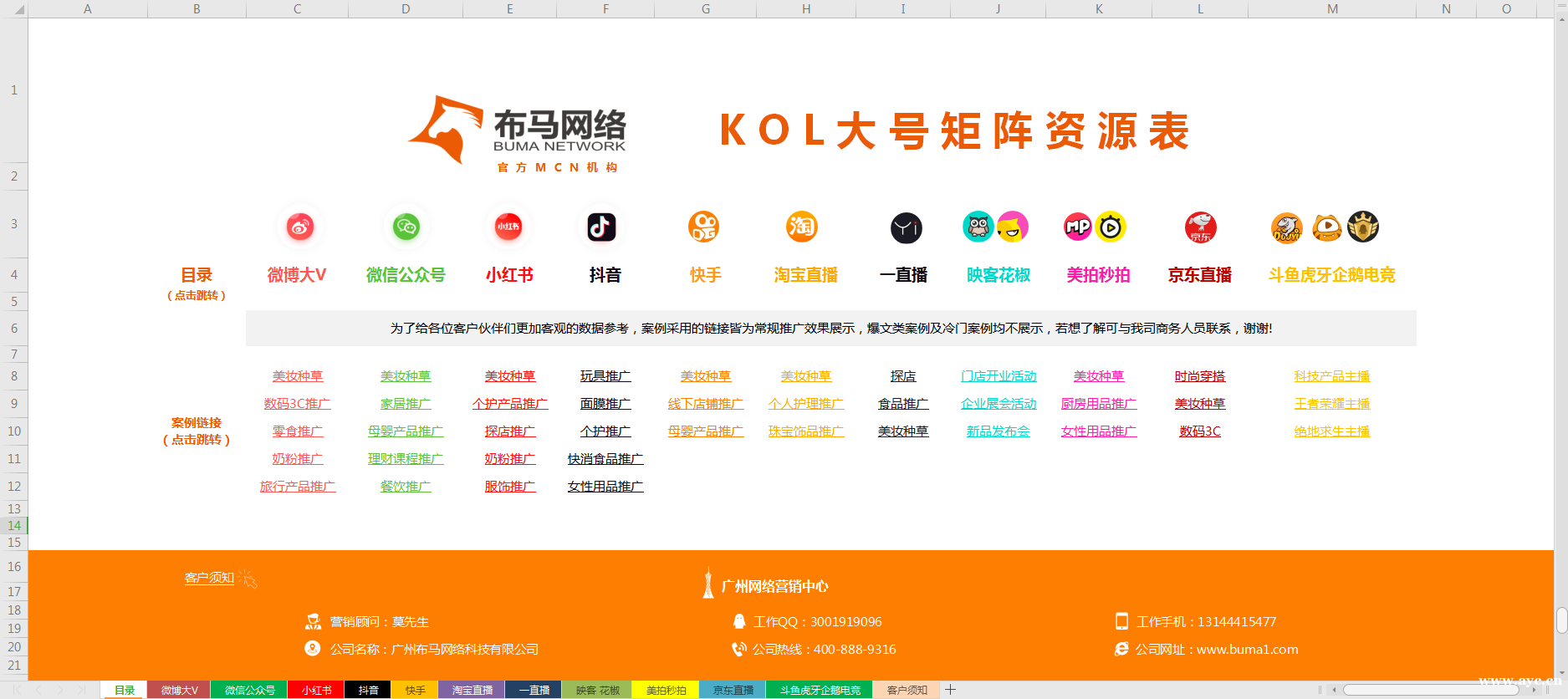Go to the 斗鱼虎牙企鹅电竞 sheet tab
The height and width of the screenshot is (699, 1568).
(x=820, y=690)
